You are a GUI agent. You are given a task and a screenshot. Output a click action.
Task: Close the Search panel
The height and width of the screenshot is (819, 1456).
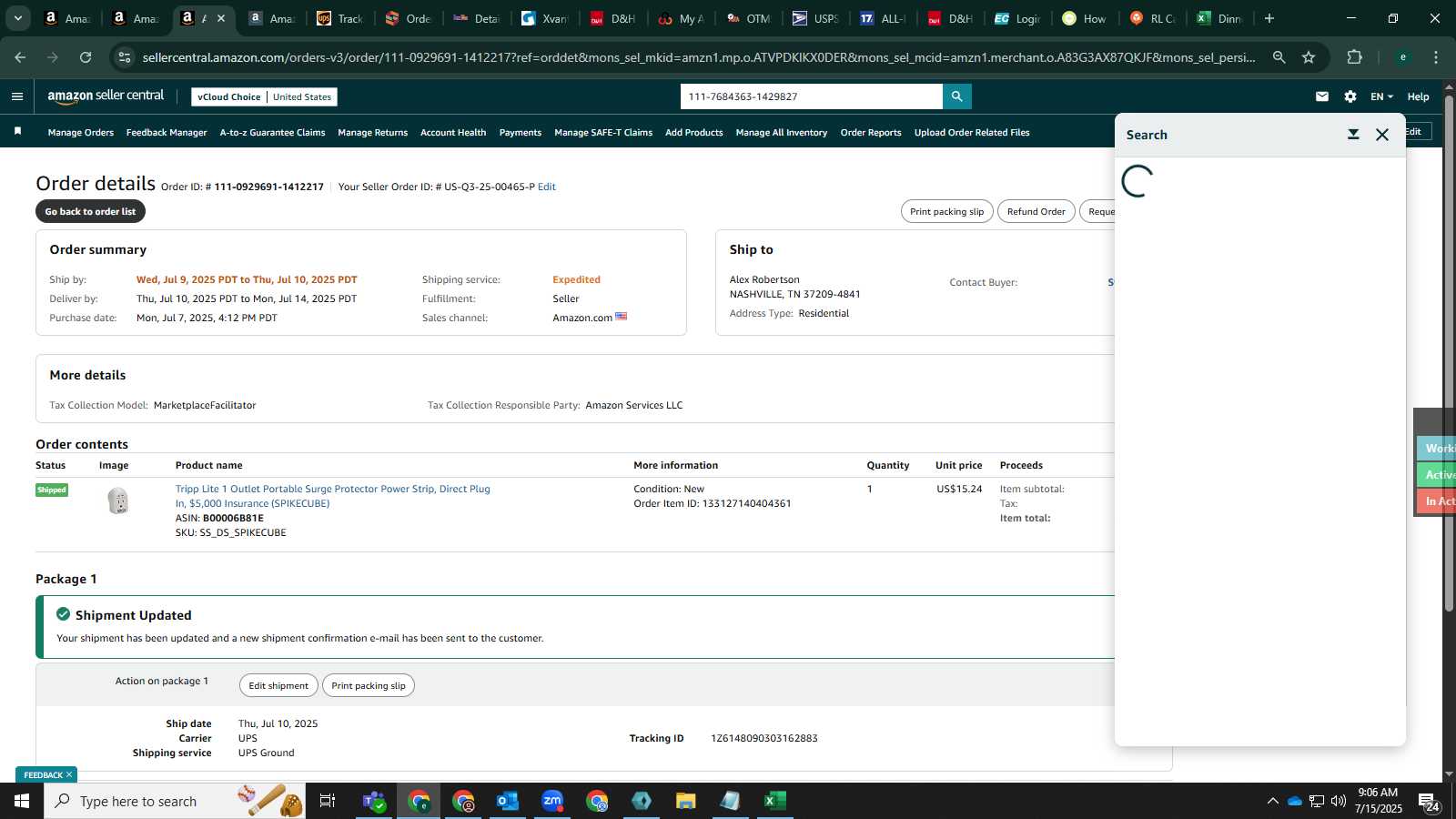[x=1382, y=135]
